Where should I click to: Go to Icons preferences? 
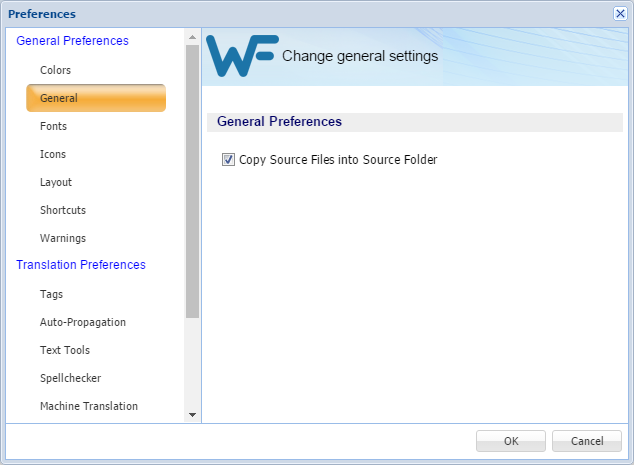[x=53, y=154]
